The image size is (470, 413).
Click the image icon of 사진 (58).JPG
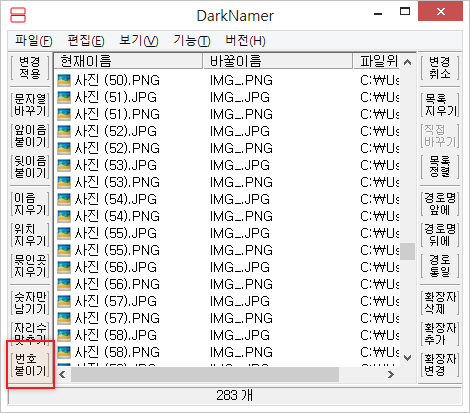pyautogui.click(x=64, y=335)
